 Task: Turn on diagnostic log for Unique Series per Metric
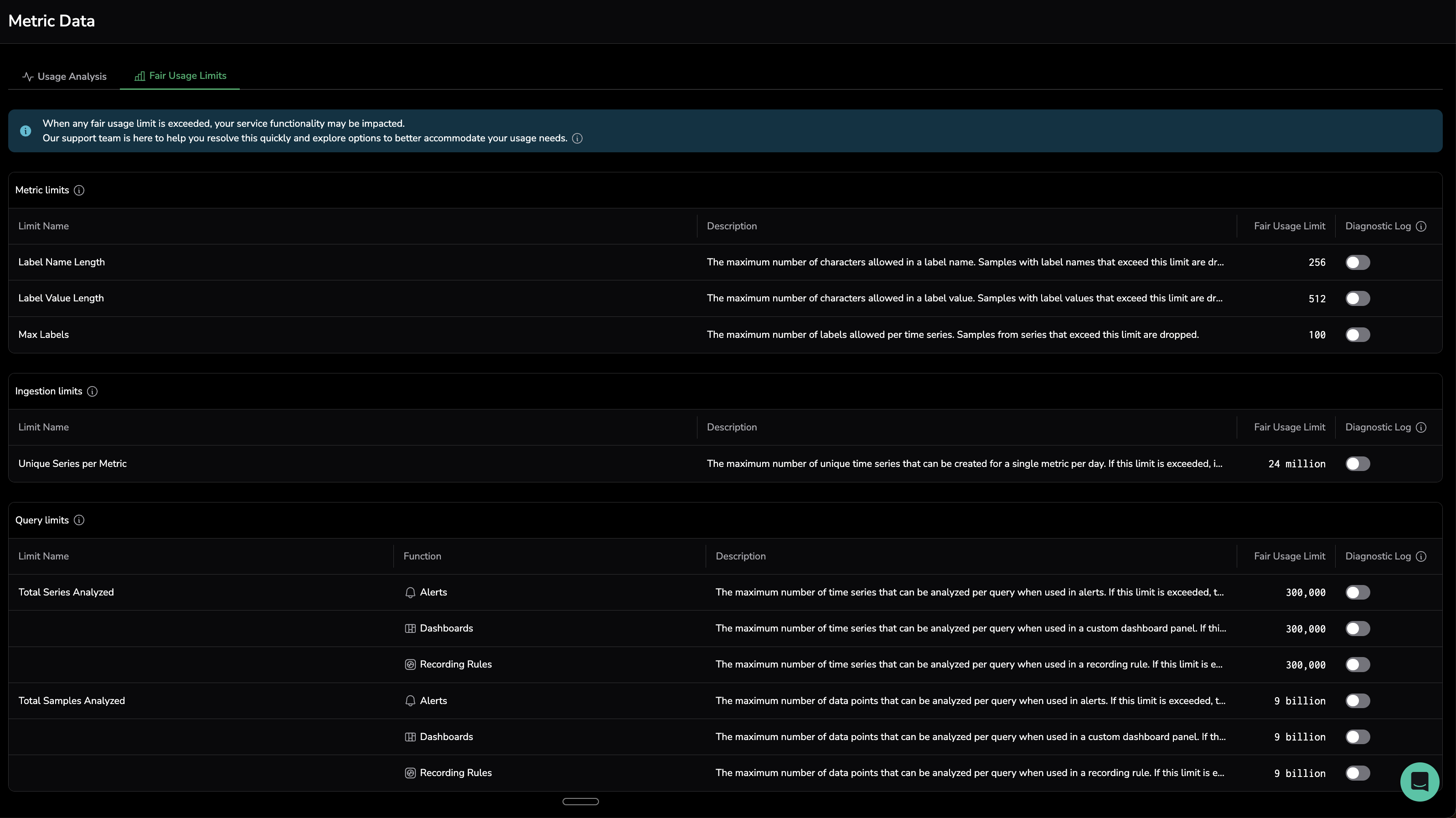[1357, 464]
